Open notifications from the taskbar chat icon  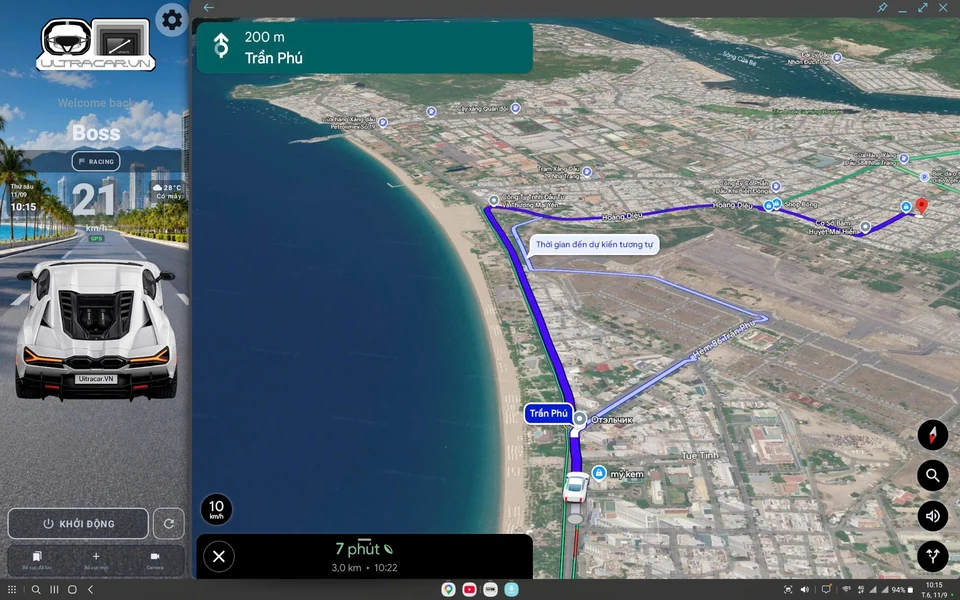click(x=826, y=590)
